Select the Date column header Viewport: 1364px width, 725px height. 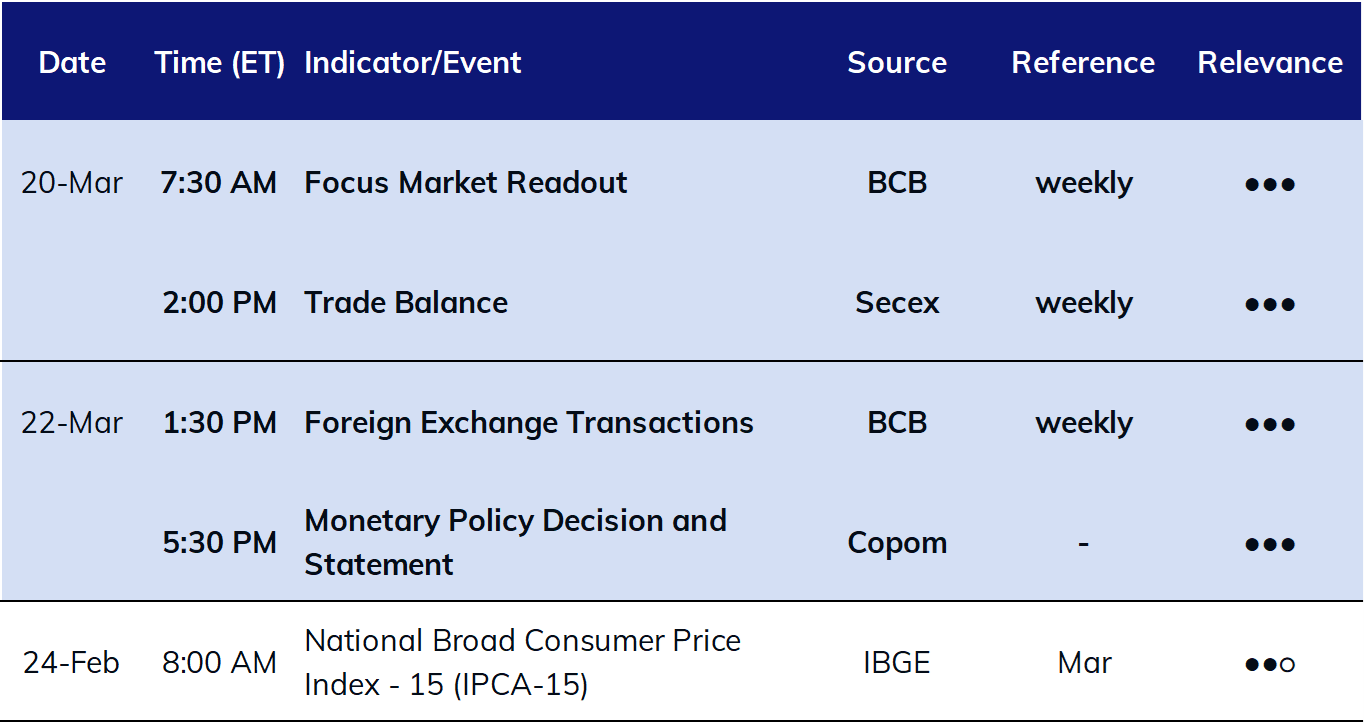[72, 62]
